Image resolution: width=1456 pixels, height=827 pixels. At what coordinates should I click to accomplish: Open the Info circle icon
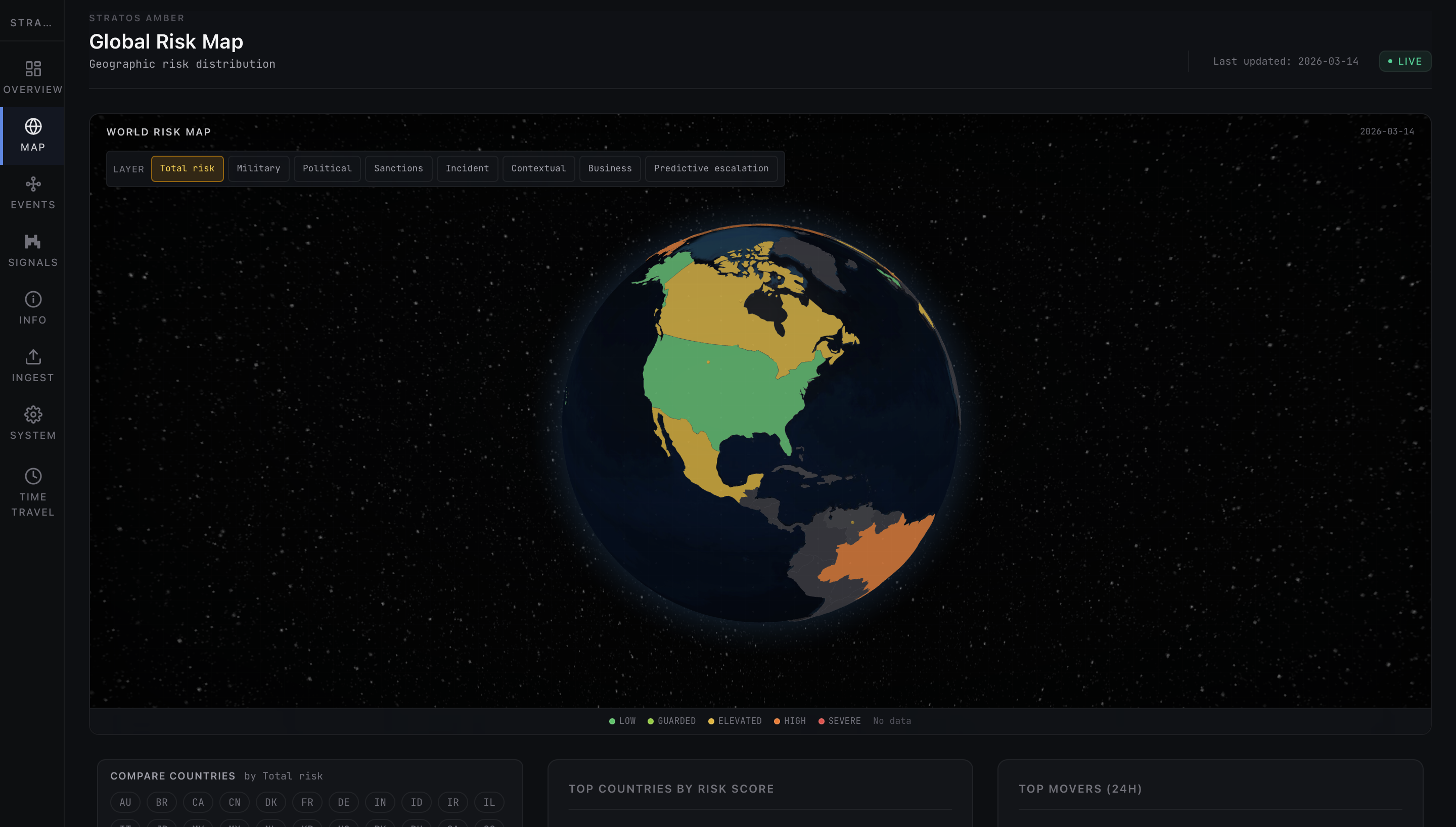coord(33,299)
